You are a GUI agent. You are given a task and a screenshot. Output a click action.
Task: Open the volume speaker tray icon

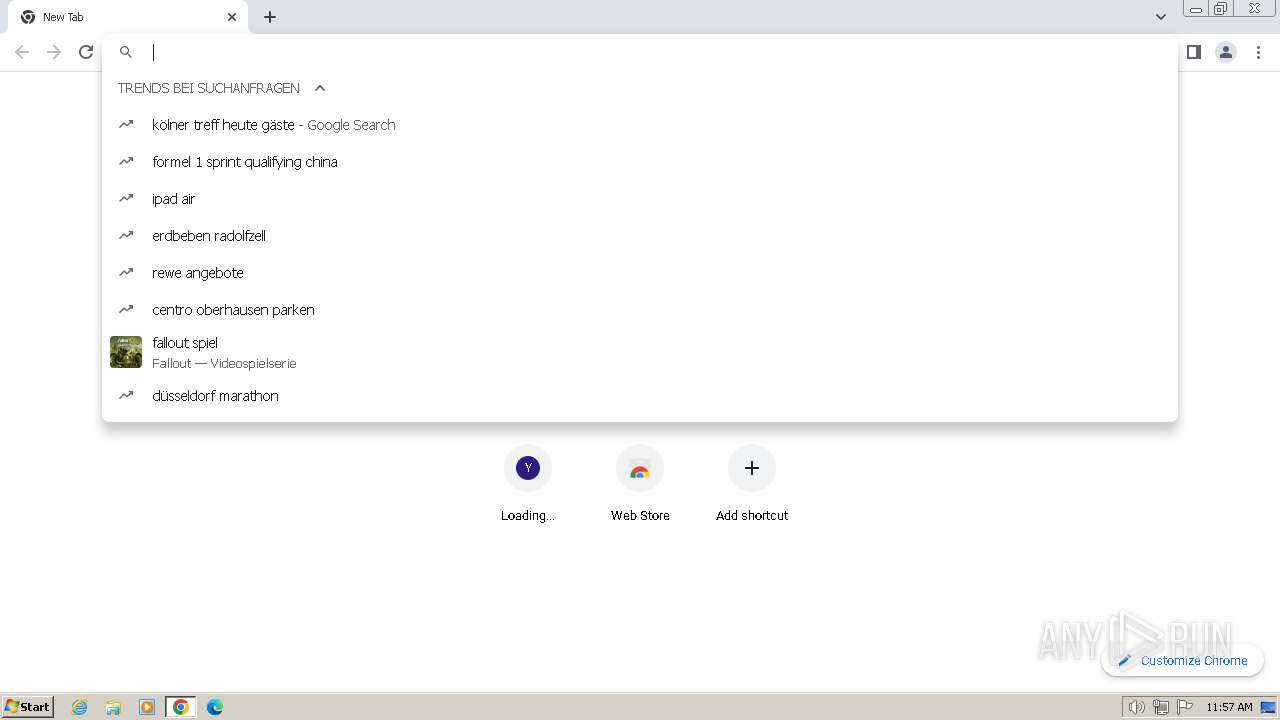[1136, 707]
